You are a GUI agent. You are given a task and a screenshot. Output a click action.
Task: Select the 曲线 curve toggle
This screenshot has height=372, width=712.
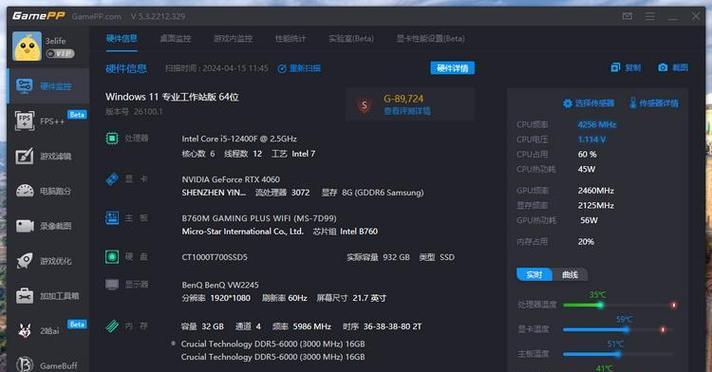point(570,274)
